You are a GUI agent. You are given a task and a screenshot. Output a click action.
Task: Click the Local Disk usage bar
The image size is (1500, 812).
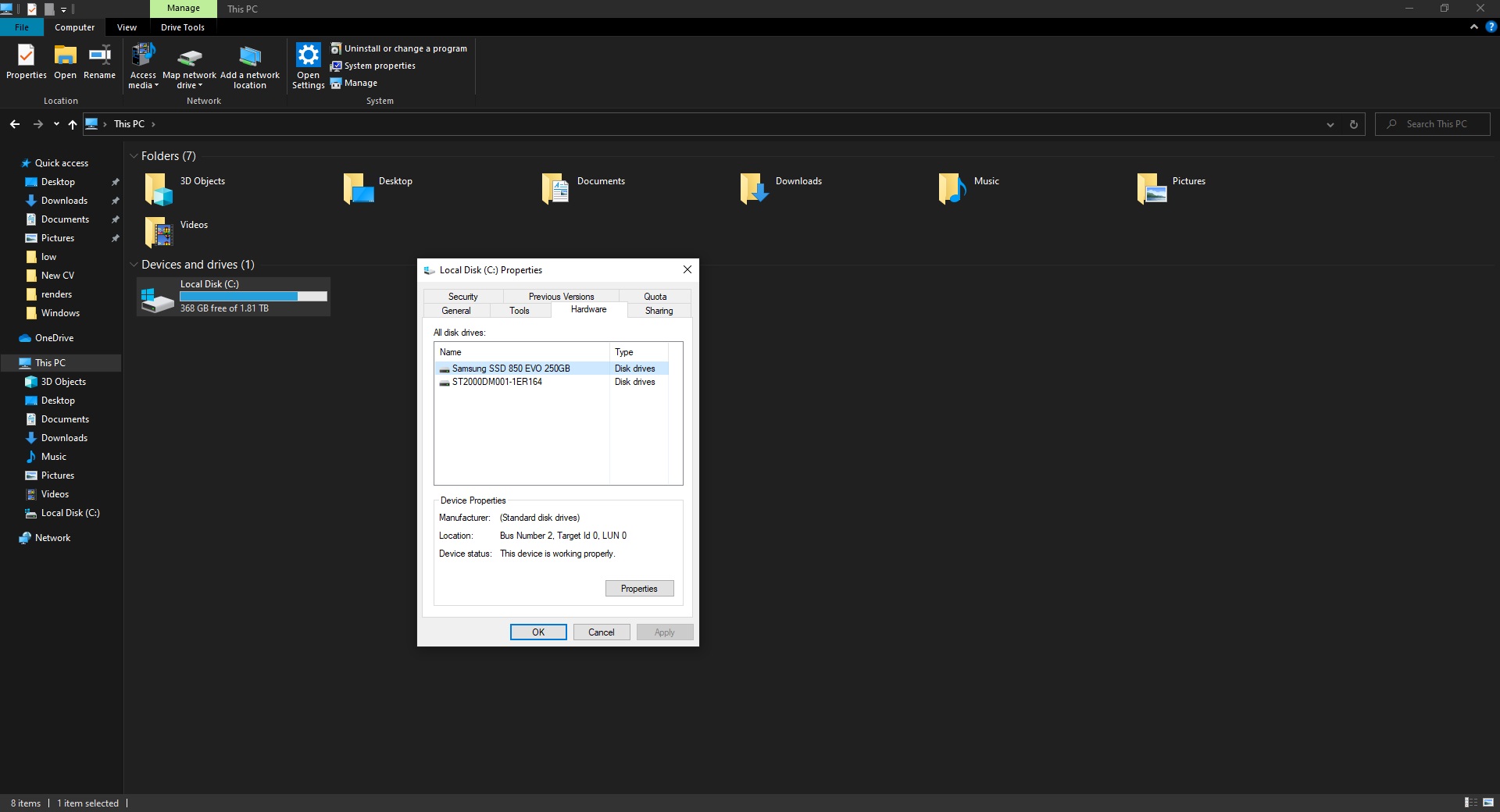click(x=253, y=297)
